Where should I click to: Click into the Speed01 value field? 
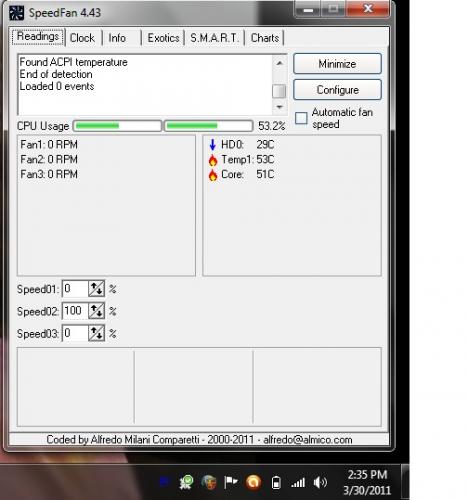(75, 289)
